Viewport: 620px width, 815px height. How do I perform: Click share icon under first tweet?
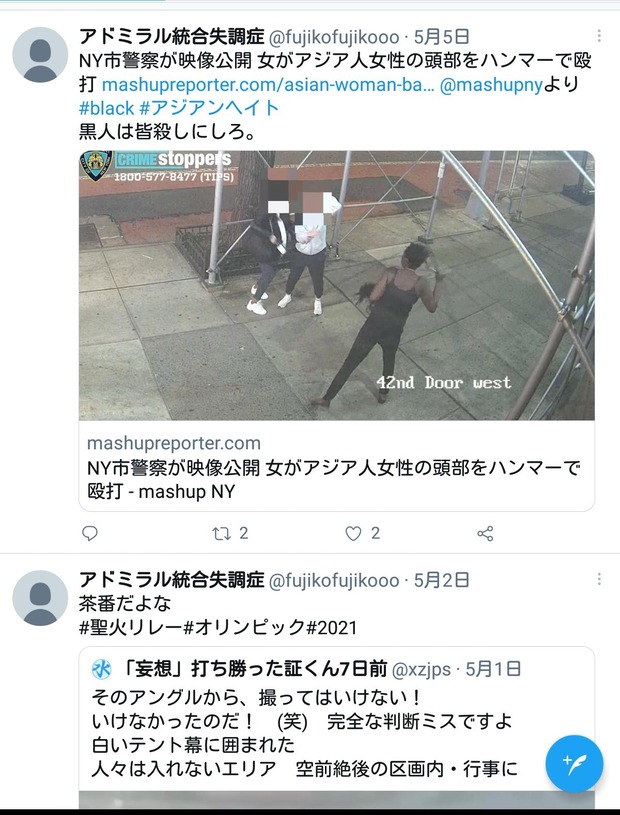[x=485, y=534]
